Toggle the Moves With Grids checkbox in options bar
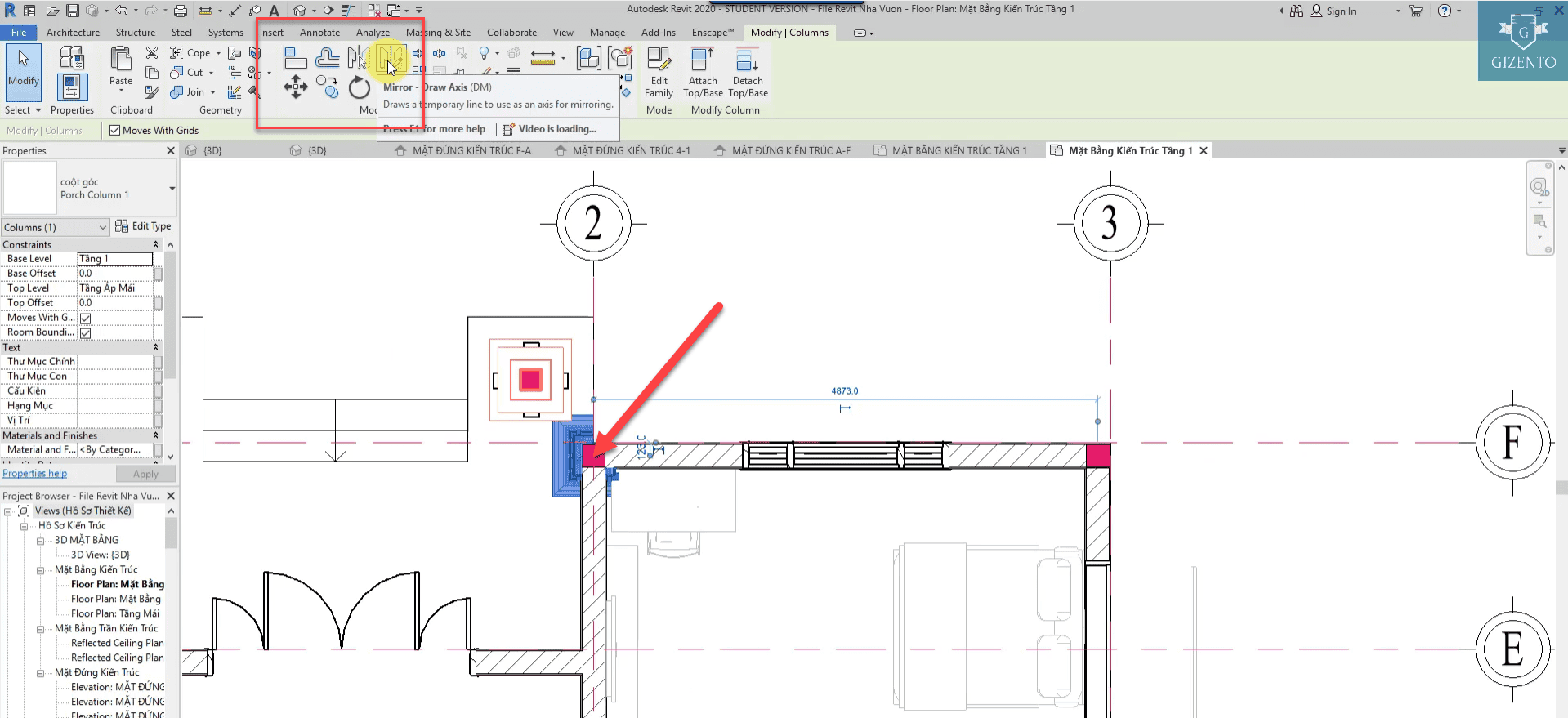Screen dimensions: 1568x718 (x=114, y=131)
